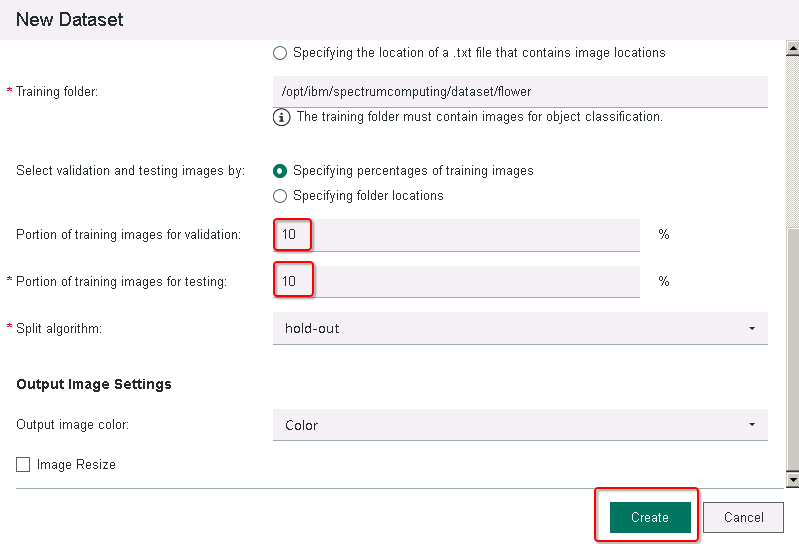Viewport: 799px width, 544px height.
Task: Select the .txt file location radio option
Action: [280, 53]
